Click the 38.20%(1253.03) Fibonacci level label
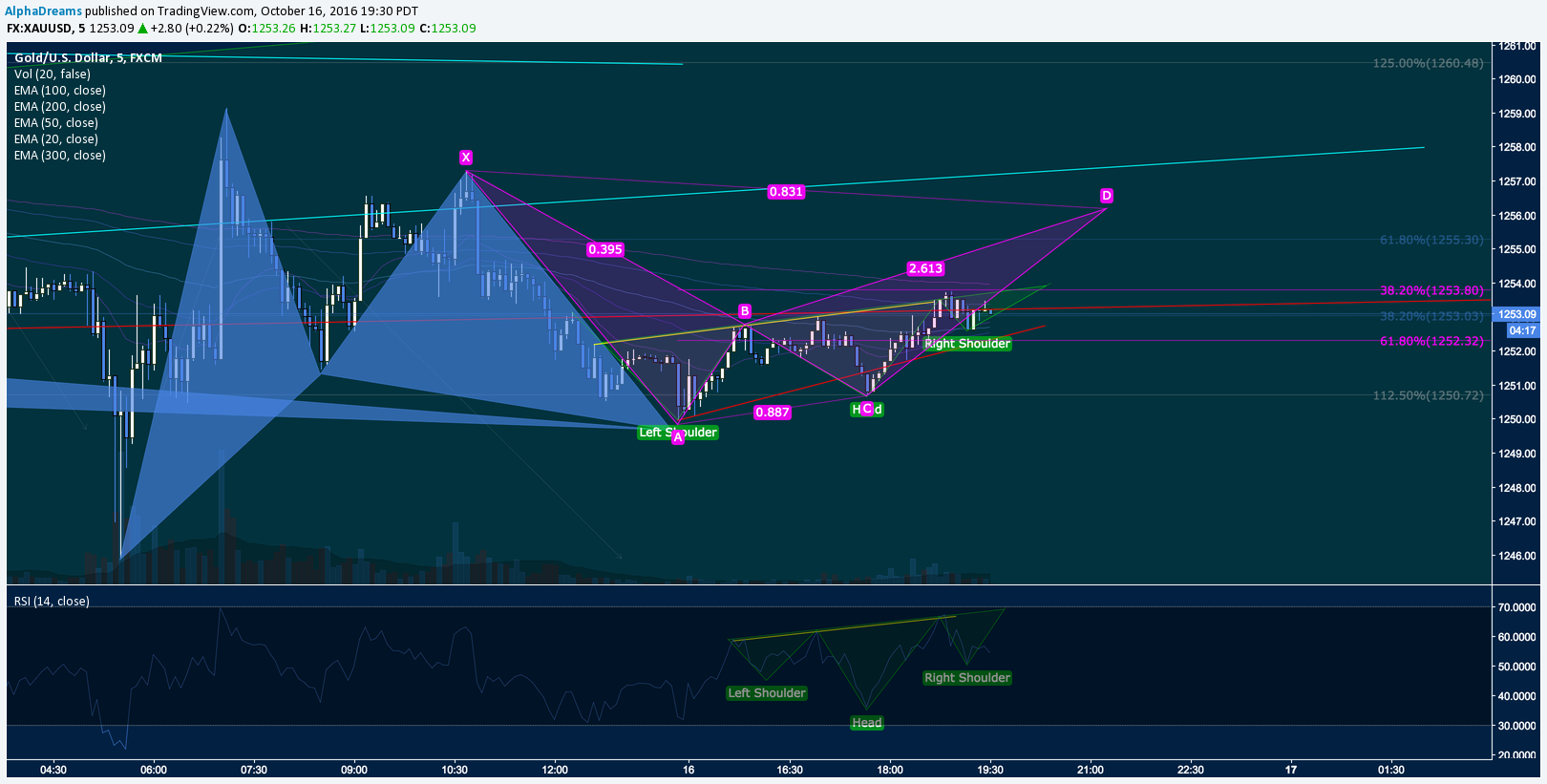Screen dimensions: 1547x784 (1432, 316)
